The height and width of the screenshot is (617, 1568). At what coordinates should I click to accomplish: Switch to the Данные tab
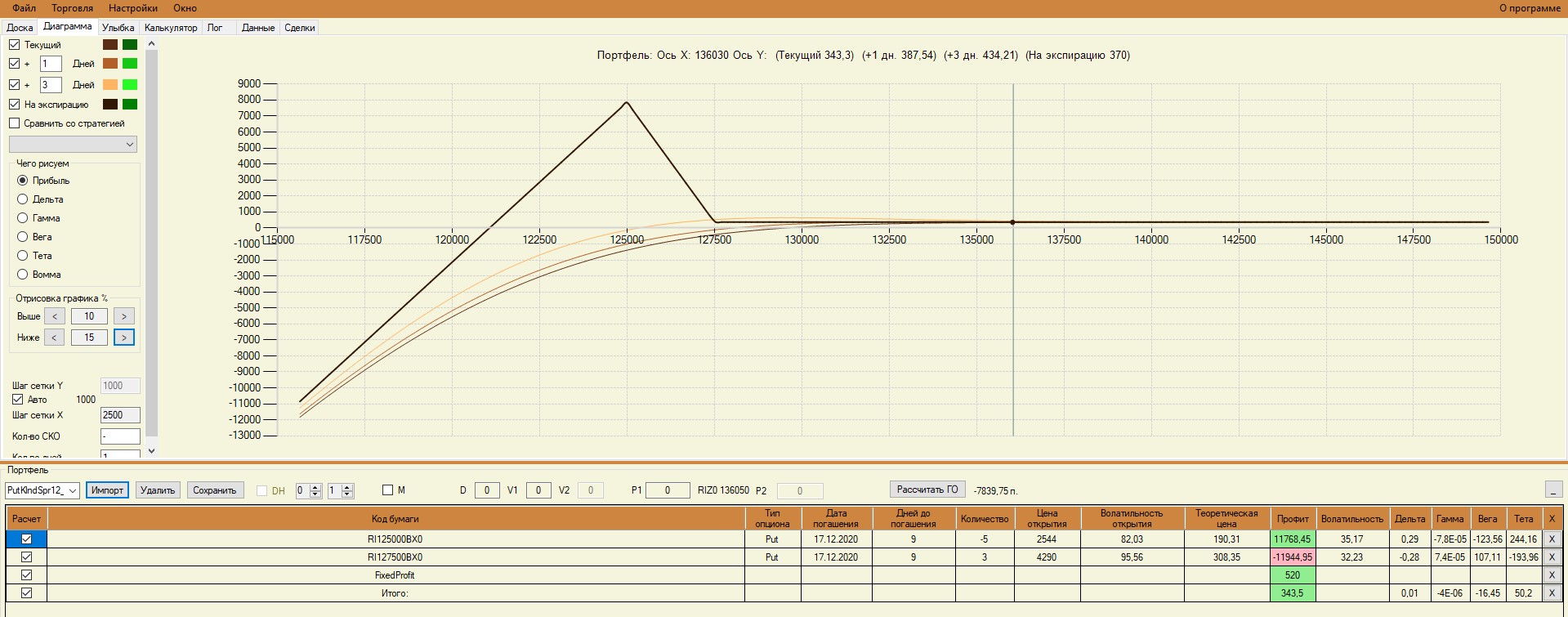point(258,28)
